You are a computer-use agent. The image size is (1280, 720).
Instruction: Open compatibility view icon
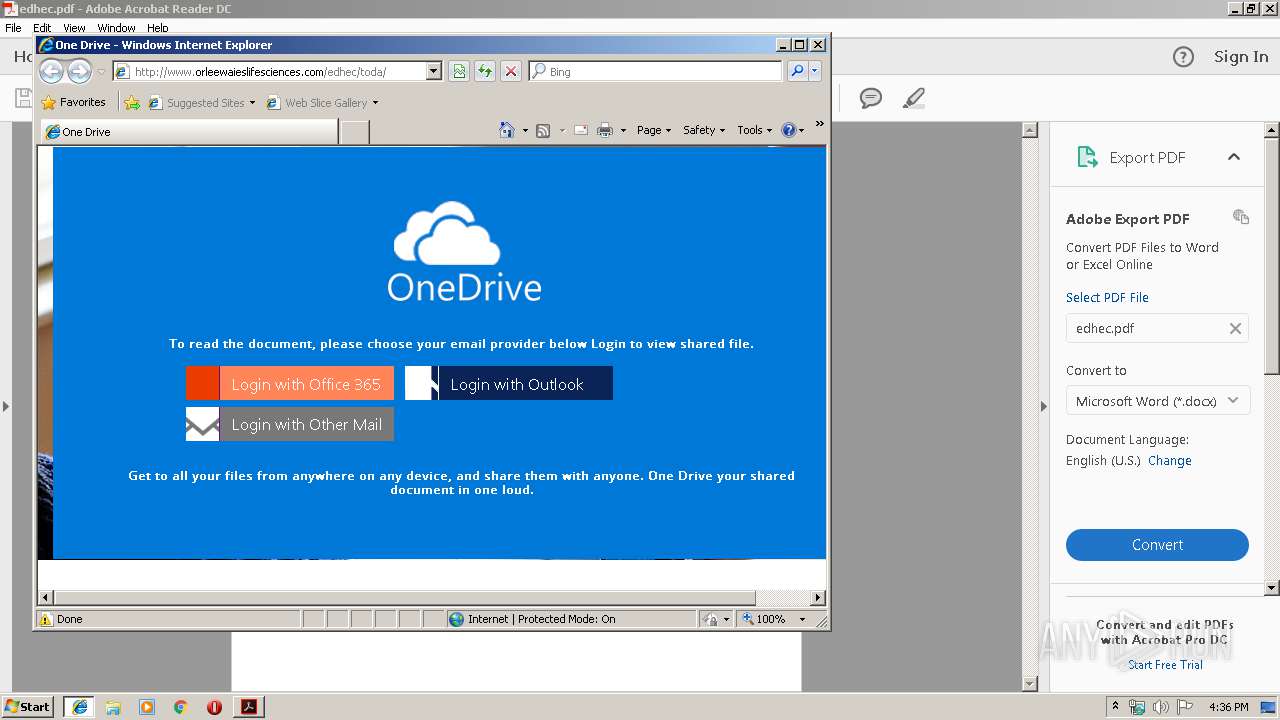(459, 71)
